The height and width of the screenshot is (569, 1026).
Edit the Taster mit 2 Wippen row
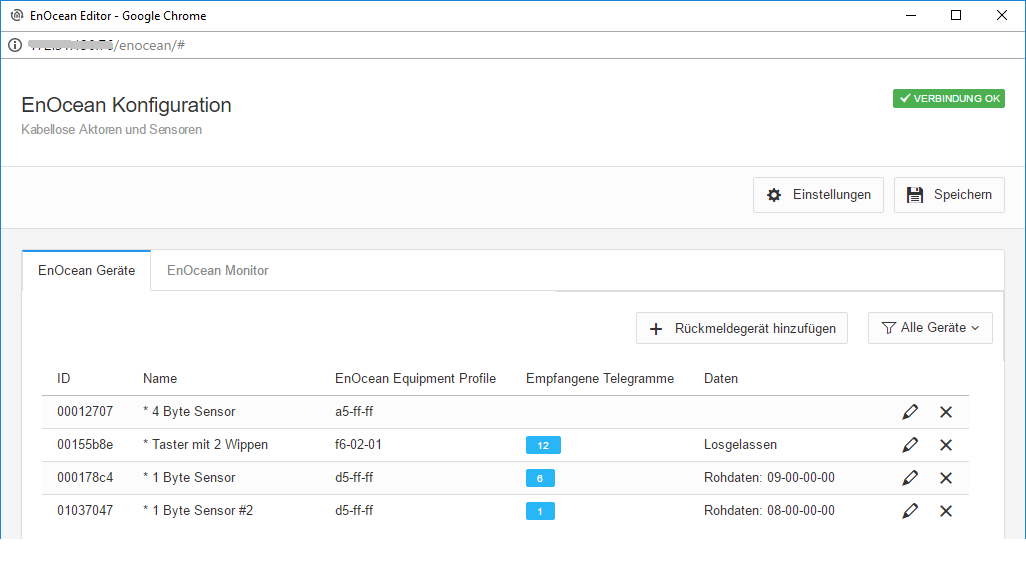[910, 445]
